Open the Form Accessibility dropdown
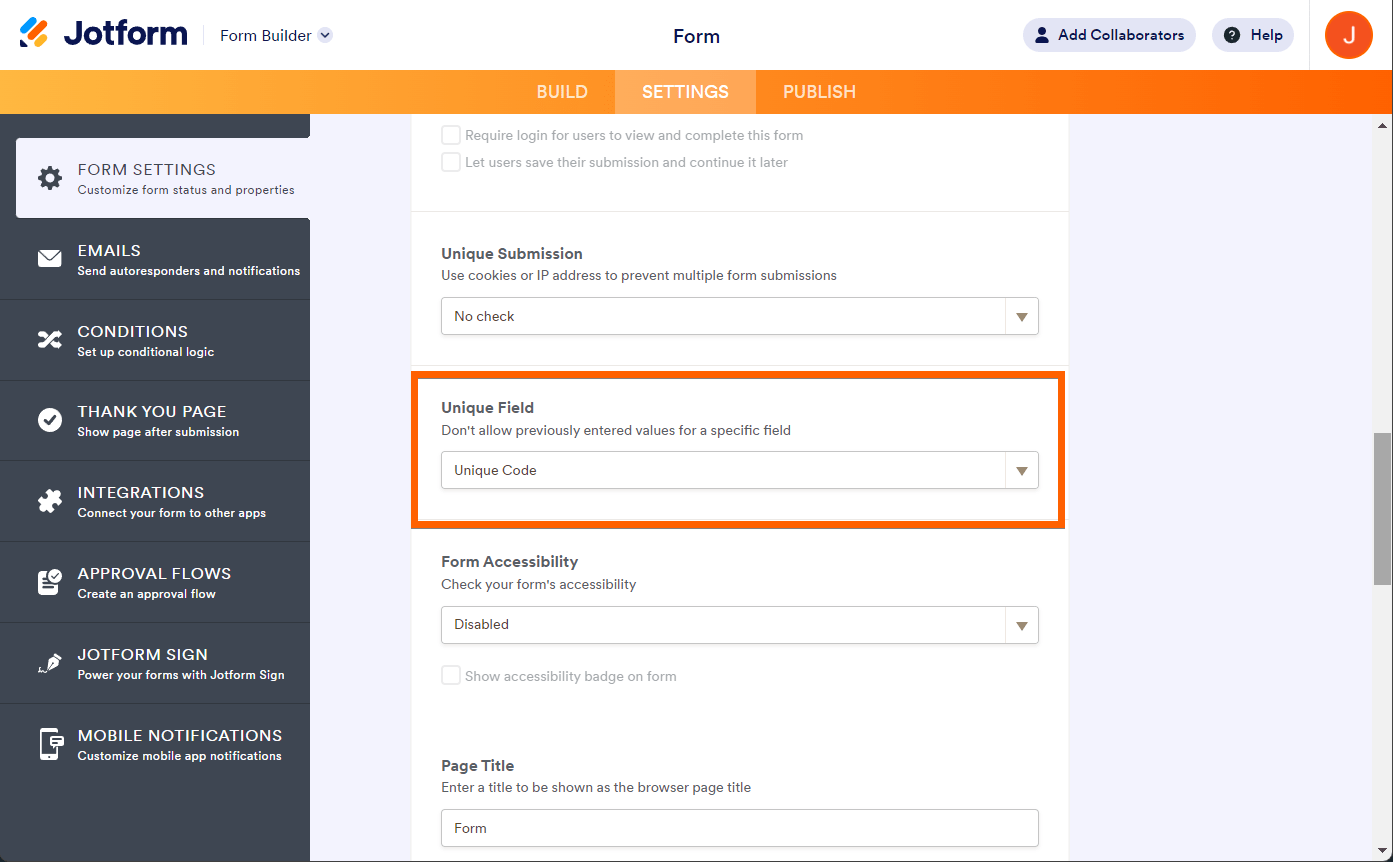The image size is (1393, 862). coord(739,624)
